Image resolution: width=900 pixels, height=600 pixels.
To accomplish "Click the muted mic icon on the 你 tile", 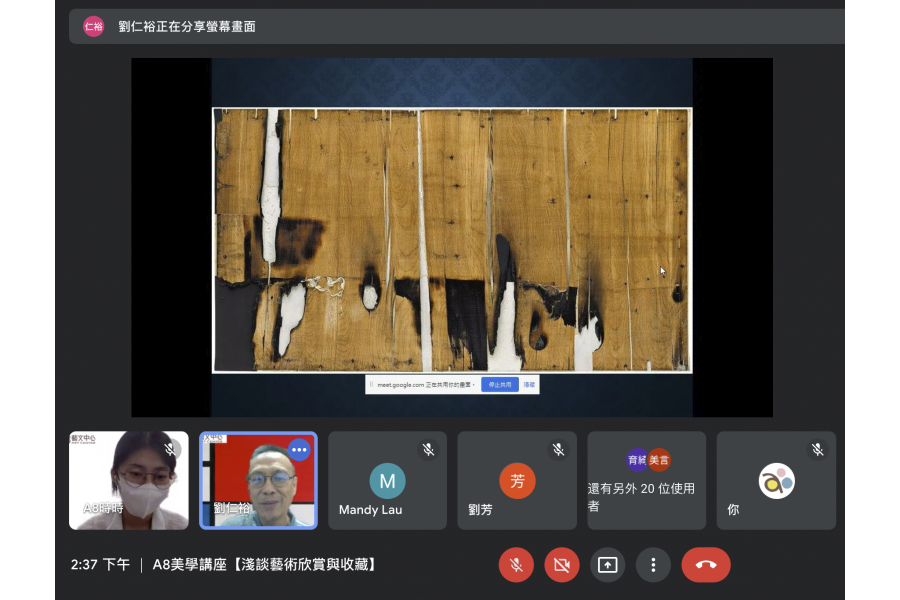I will [x=817, y=449].
